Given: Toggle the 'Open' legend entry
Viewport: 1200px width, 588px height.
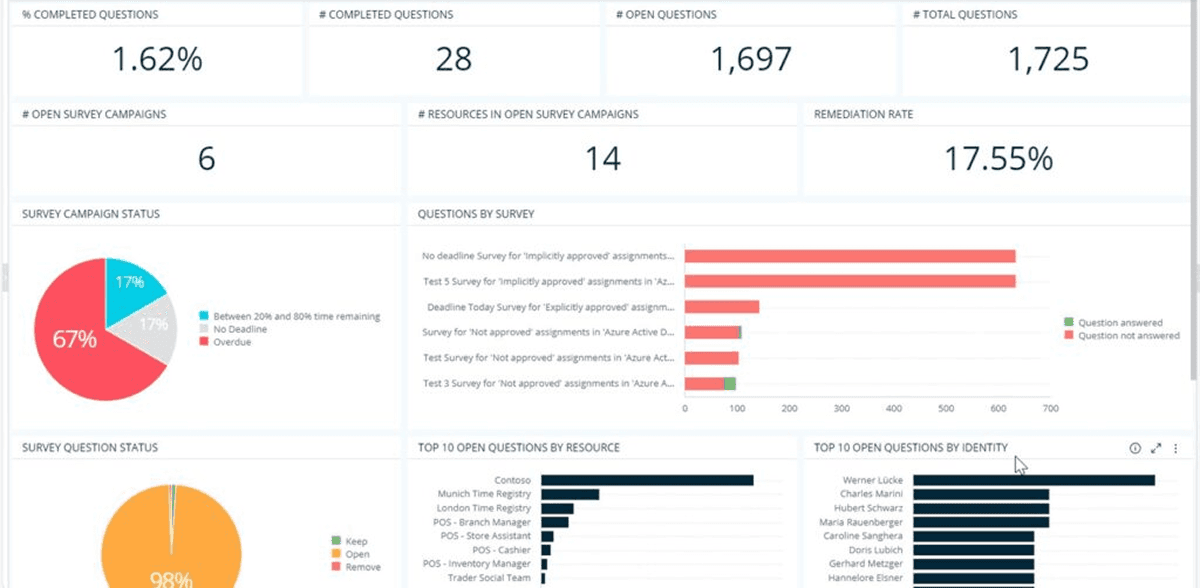Looking at the screenshot, I should [x=350, y=554].
